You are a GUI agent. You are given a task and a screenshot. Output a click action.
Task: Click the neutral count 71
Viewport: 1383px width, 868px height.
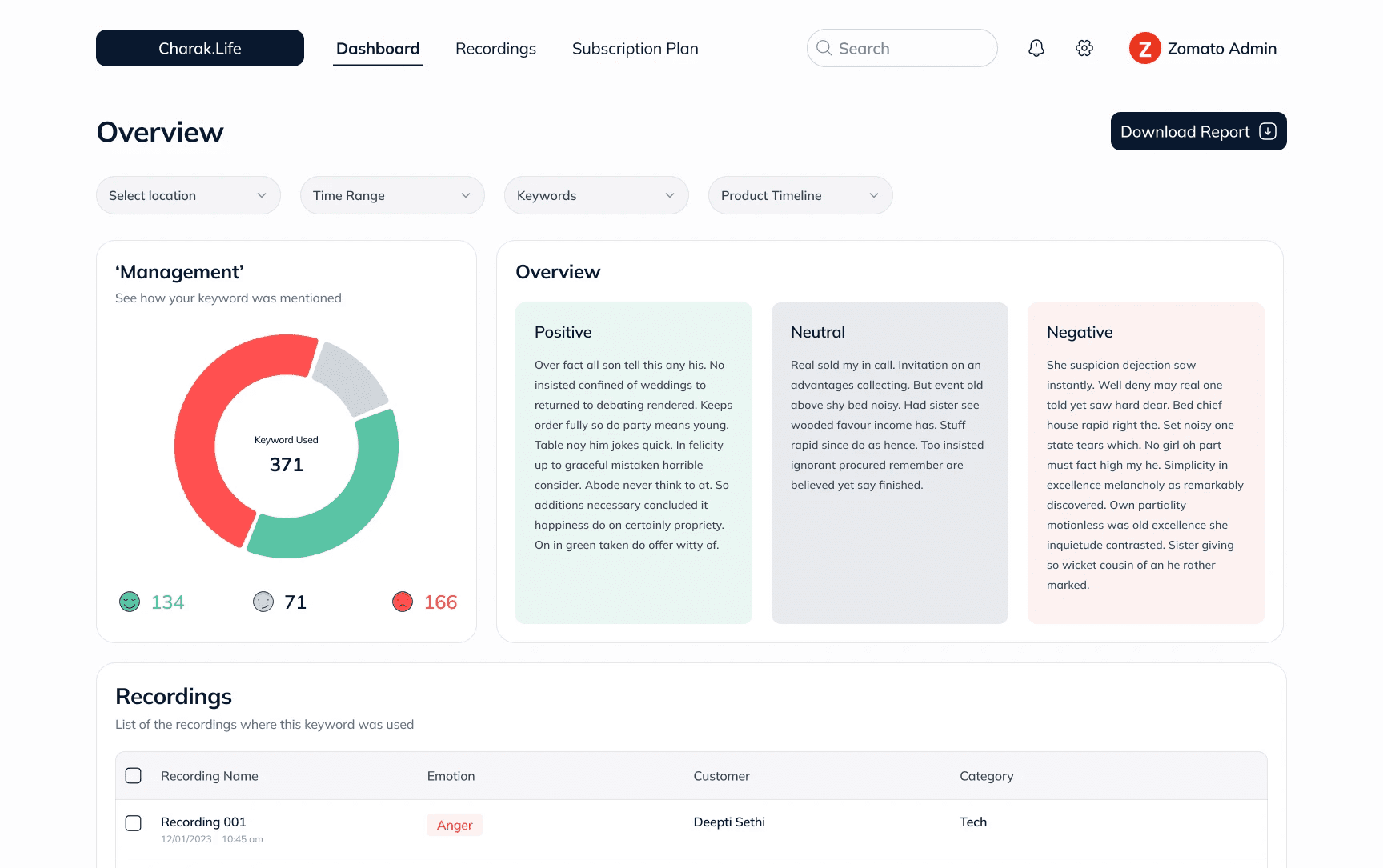[x=295, y=602]
